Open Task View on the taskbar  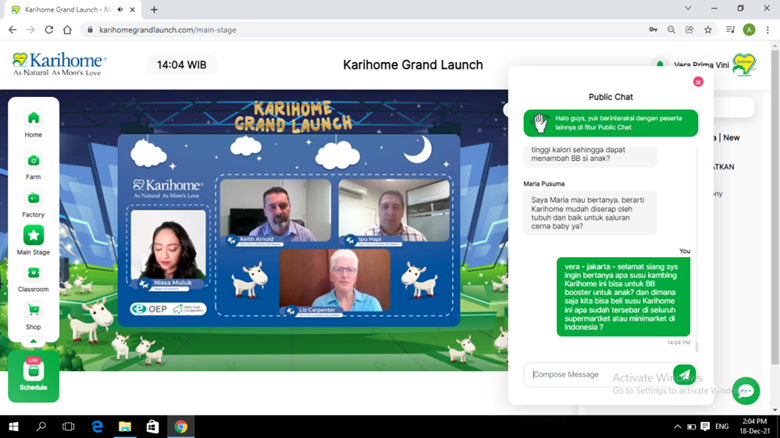69,427
